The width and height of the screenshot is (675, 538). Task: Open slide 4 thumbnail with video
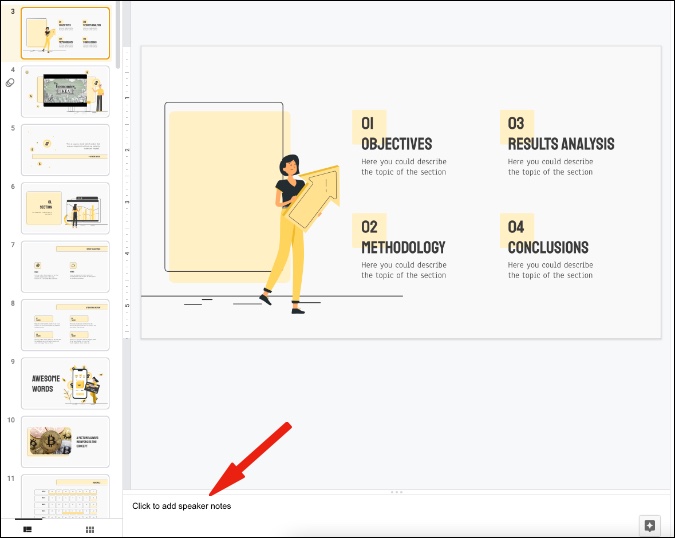tap(65, 91)
